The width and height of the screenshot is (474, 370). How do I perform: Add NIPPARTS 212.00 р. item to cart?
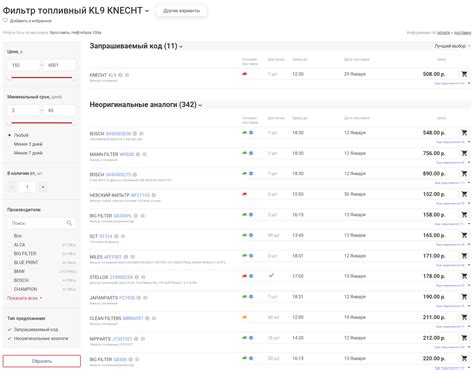coord(464,338)
